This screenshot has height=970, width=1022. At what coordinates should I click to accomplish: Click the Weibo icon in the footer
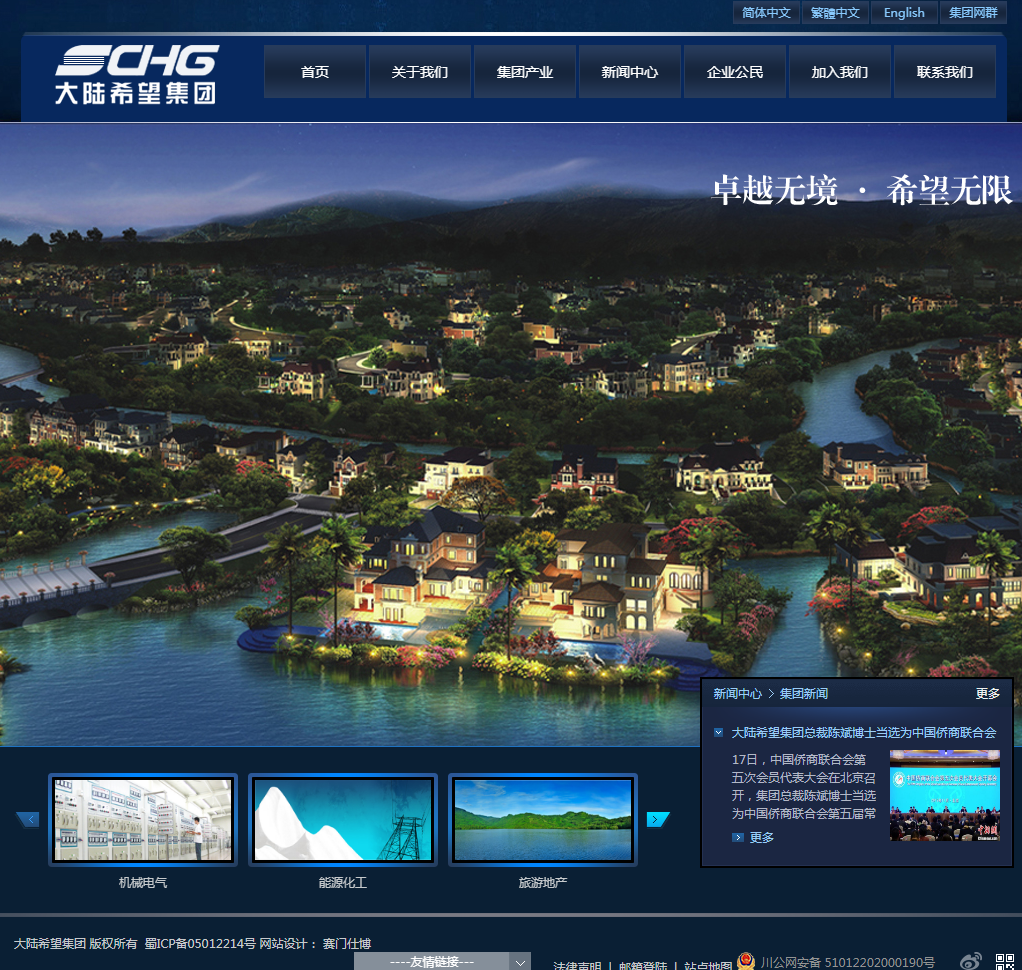pos(970,961)
